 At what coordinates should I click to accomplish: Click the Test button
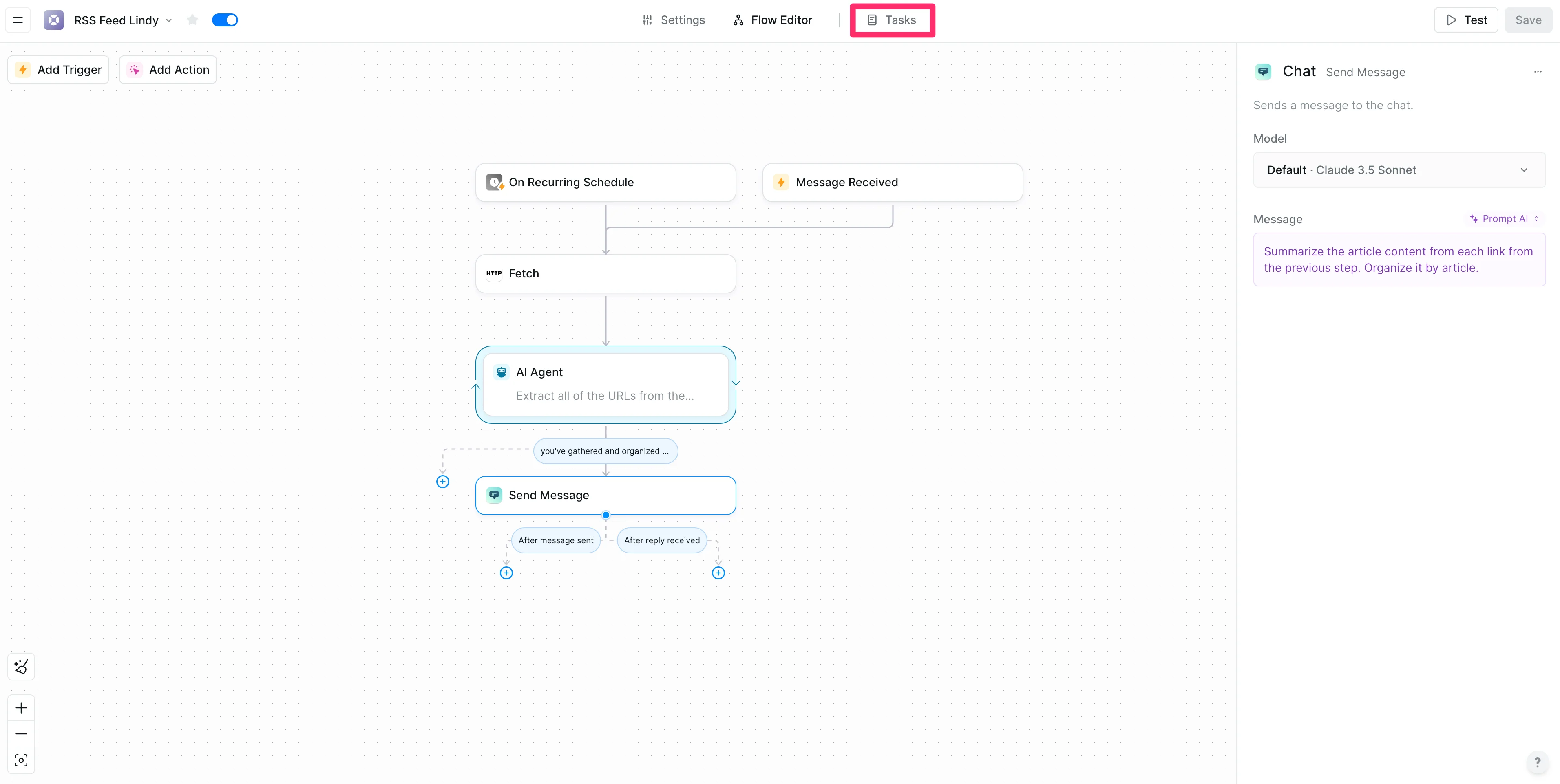tap(1465, 20)
